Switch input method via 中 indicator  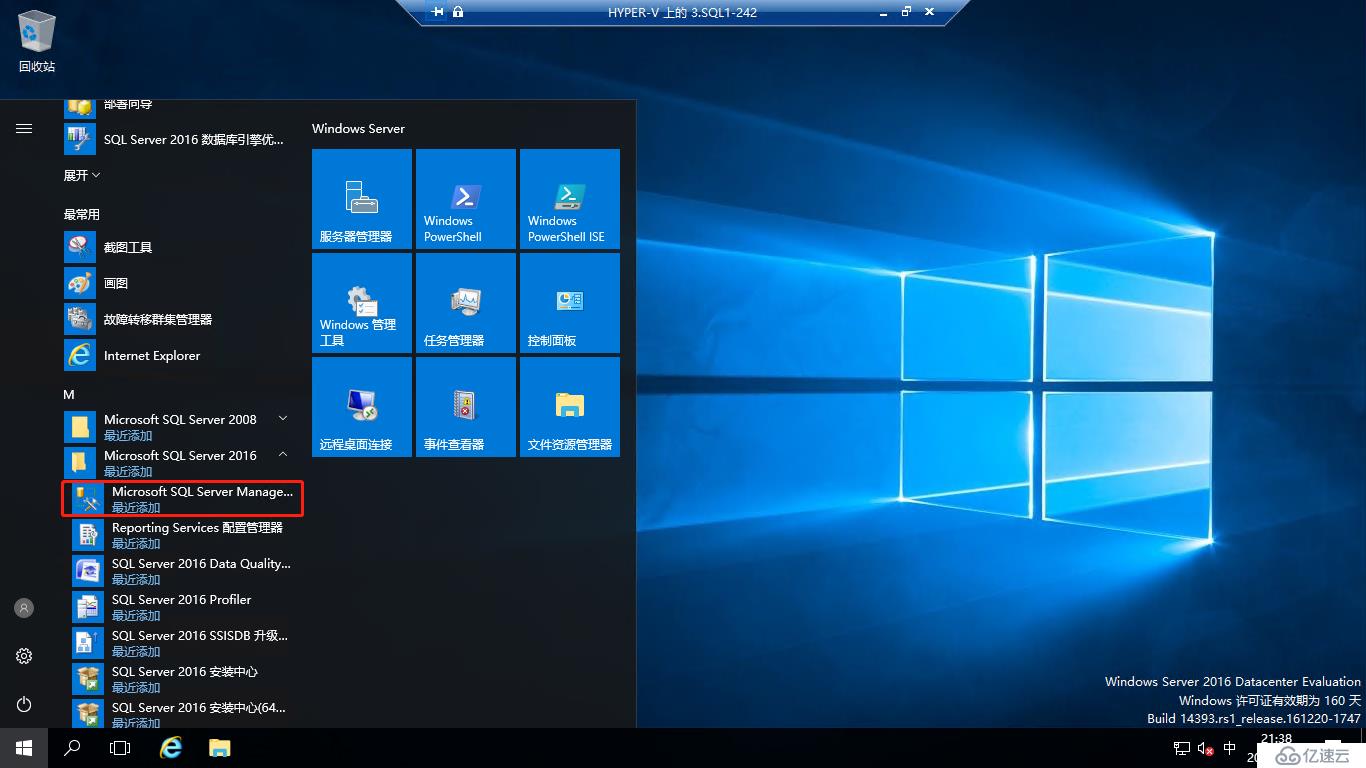[x=1229, y=748]
